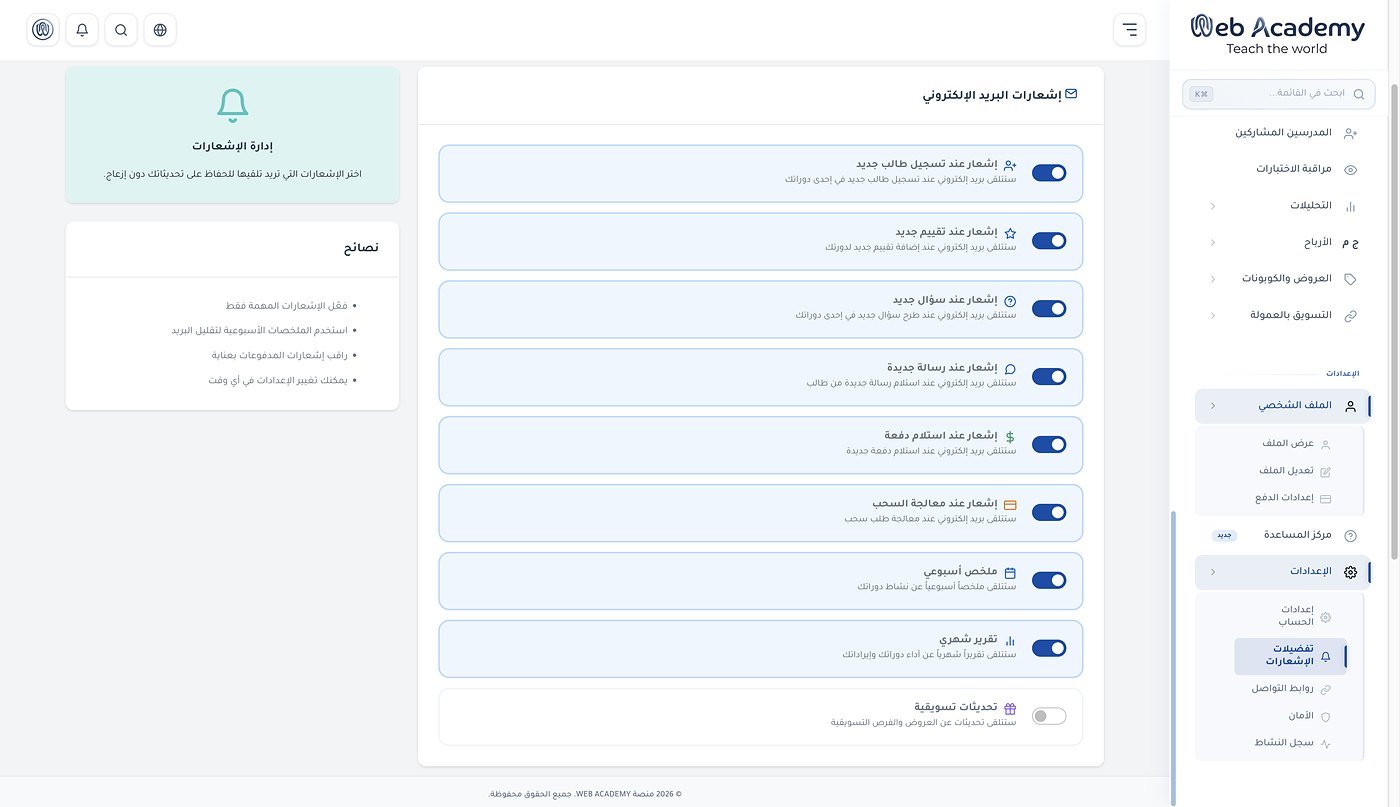Click the user avatar icon in header

43,30
